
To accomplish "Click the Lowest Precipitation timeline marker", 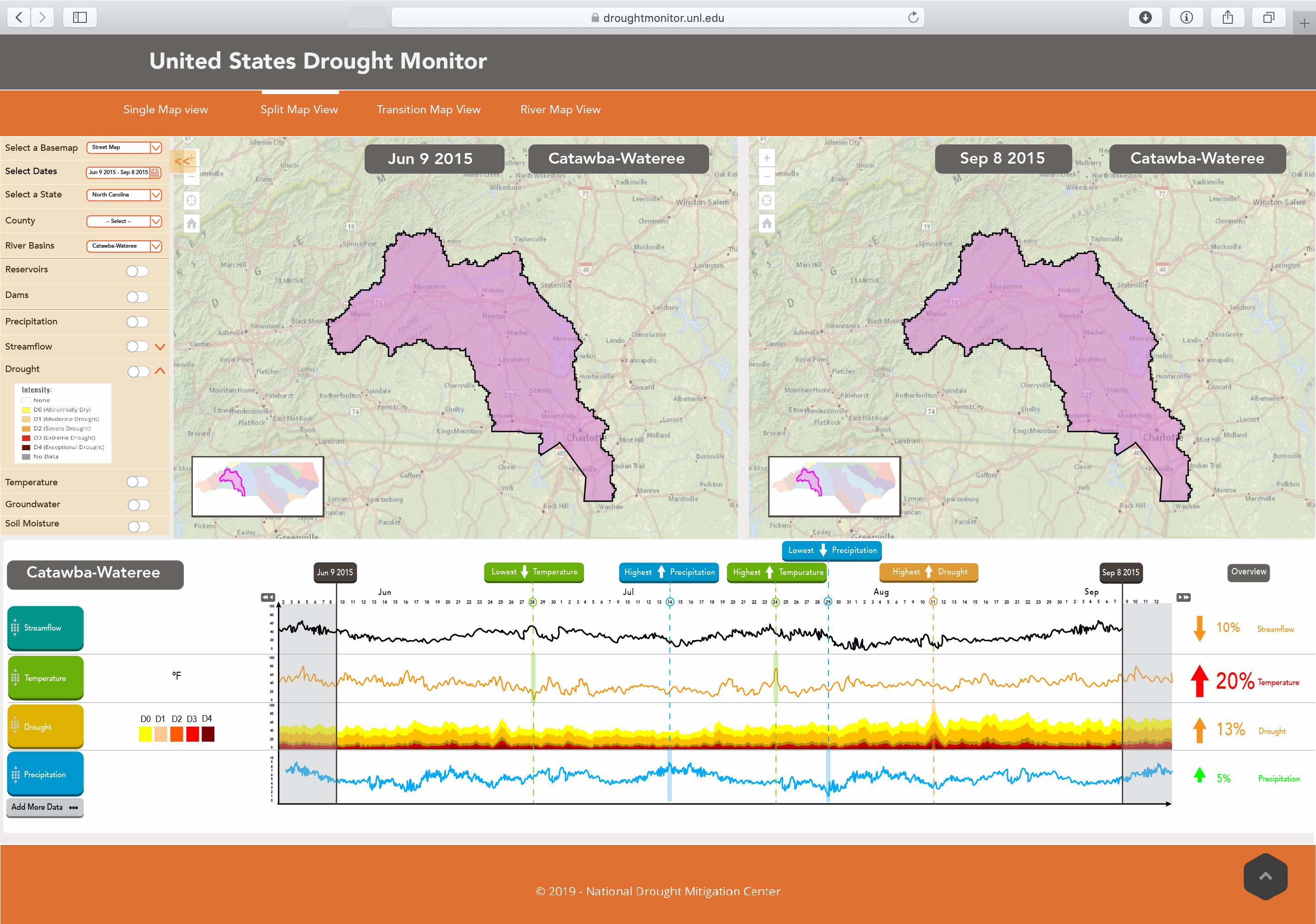I will 829,550.
